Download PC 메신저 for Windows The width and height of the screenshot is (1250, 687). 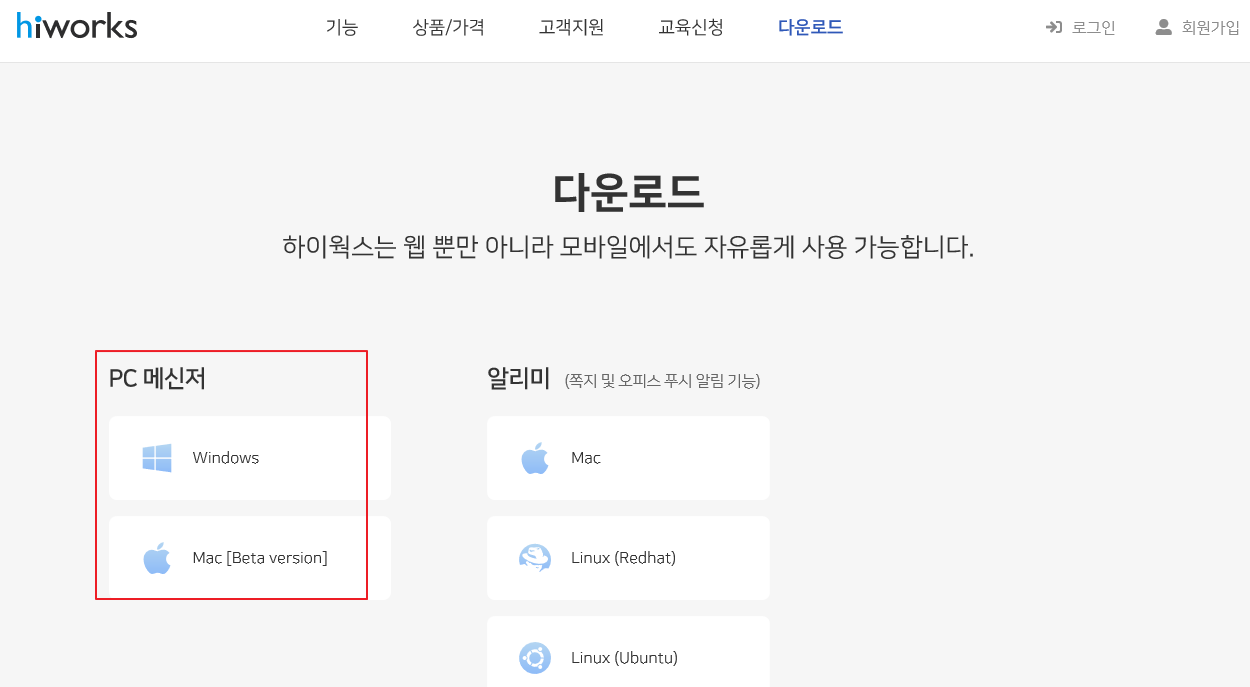(250, 458)
